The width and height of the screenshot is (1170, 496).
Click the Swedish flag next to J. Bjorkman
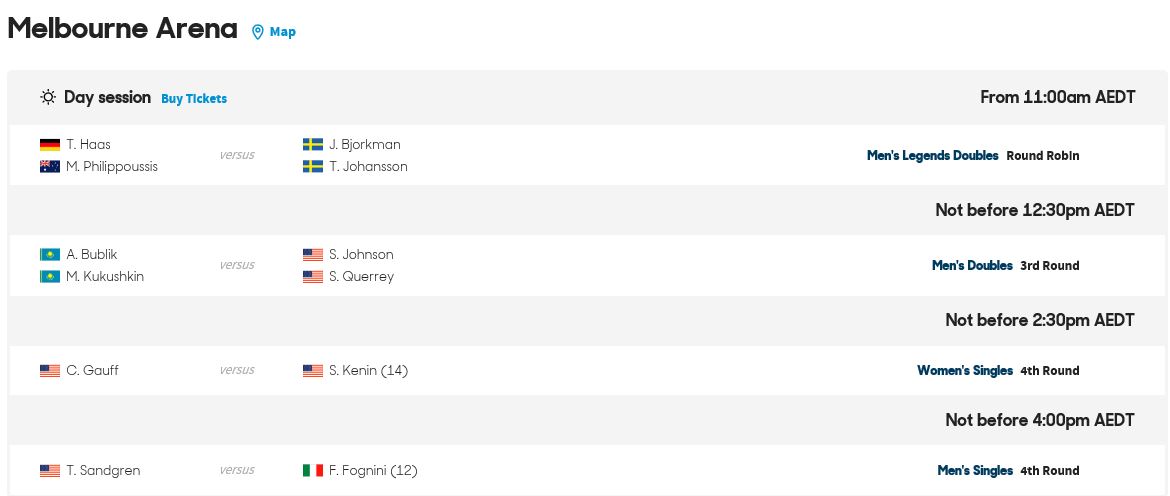click(313, 145)
